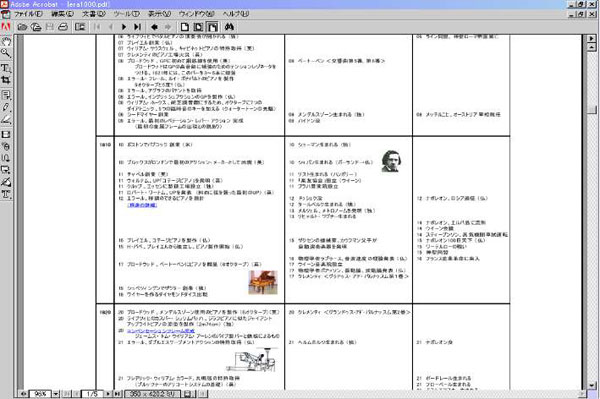The width and height of the screenshot is (600, 399).
Task: Select the Movie tool in sidebar
Action: click(6, 135)
